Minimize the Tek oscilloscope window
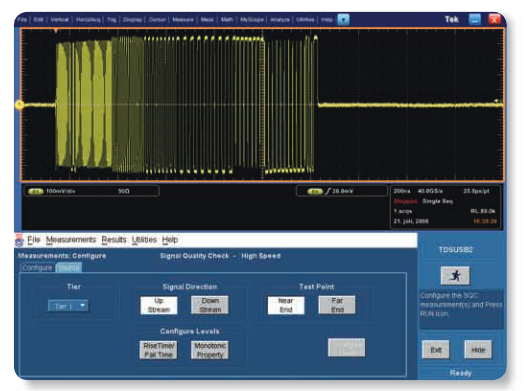 (x=475, y=19)
